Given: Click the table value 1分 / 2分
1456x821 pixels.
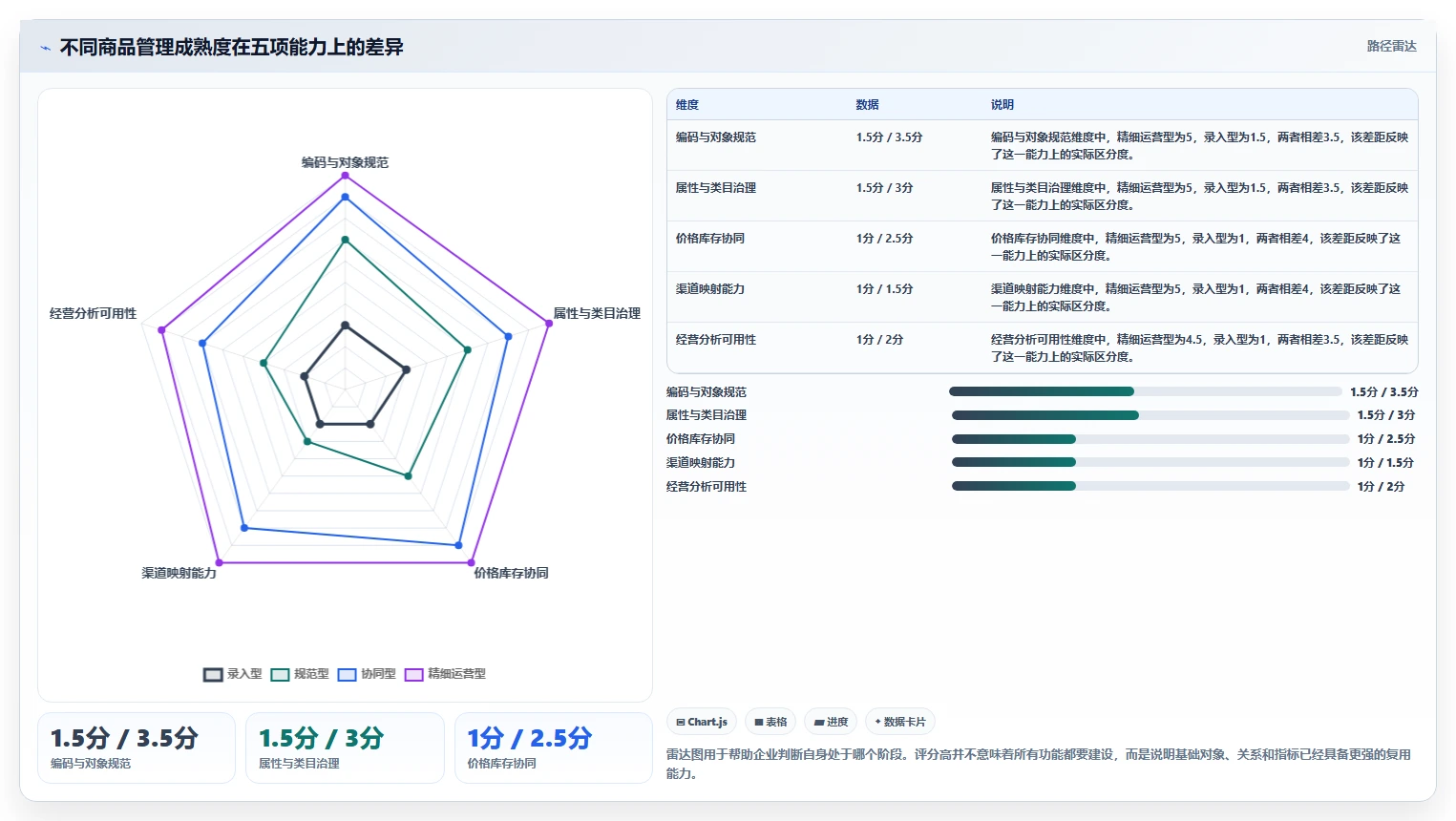Looking at the screenshot, I should 879,340.
